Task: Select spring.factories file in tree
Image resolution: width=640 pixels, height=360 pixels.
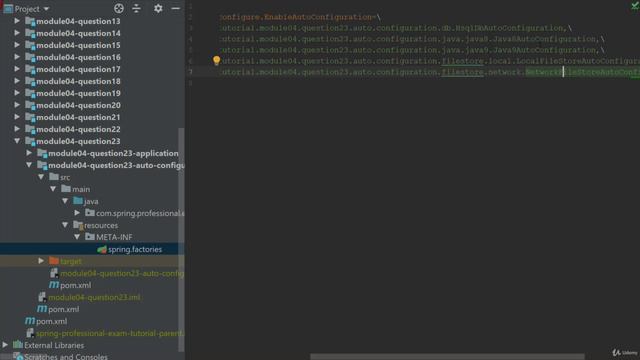Action: 92,249
